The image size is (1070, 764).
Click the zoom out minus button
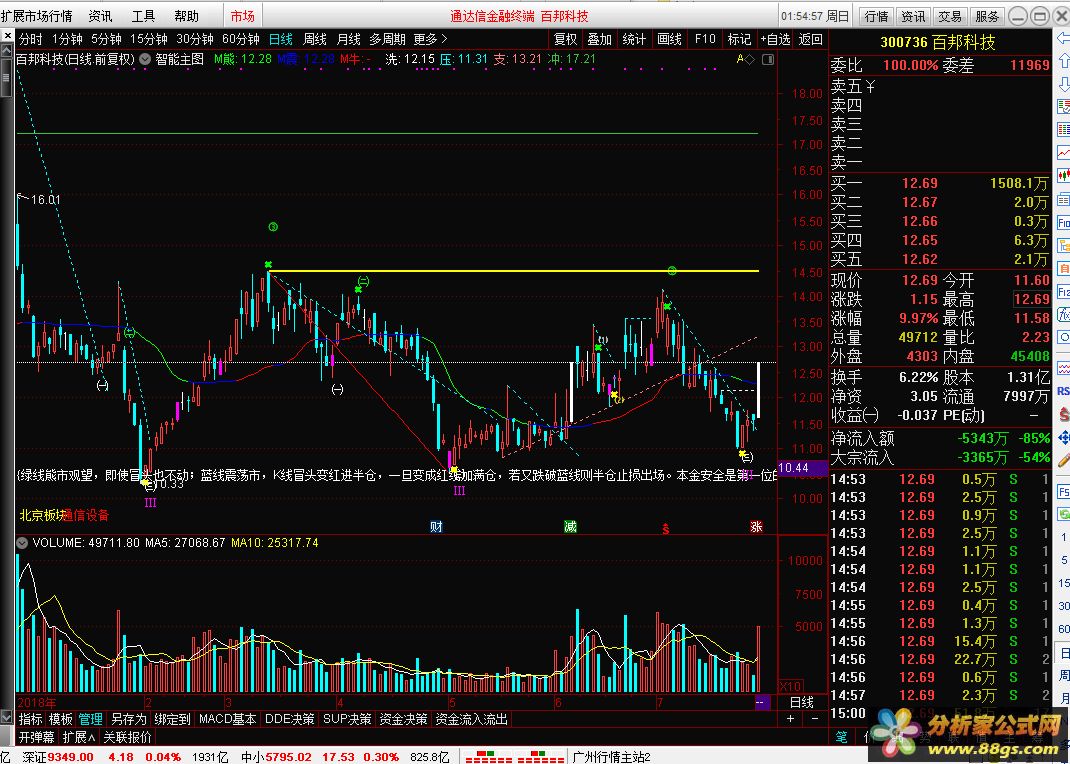pos(814,718)
